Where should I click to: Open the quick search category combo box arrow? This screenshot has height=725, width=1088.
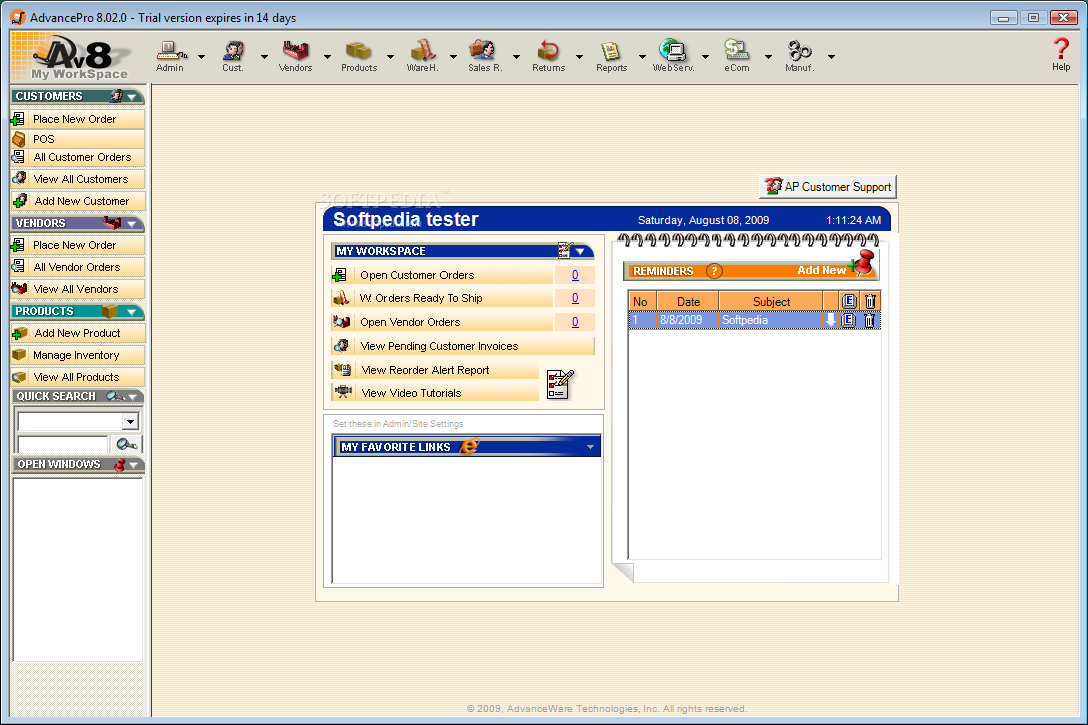pyautogui.click(x=130, y=421)
